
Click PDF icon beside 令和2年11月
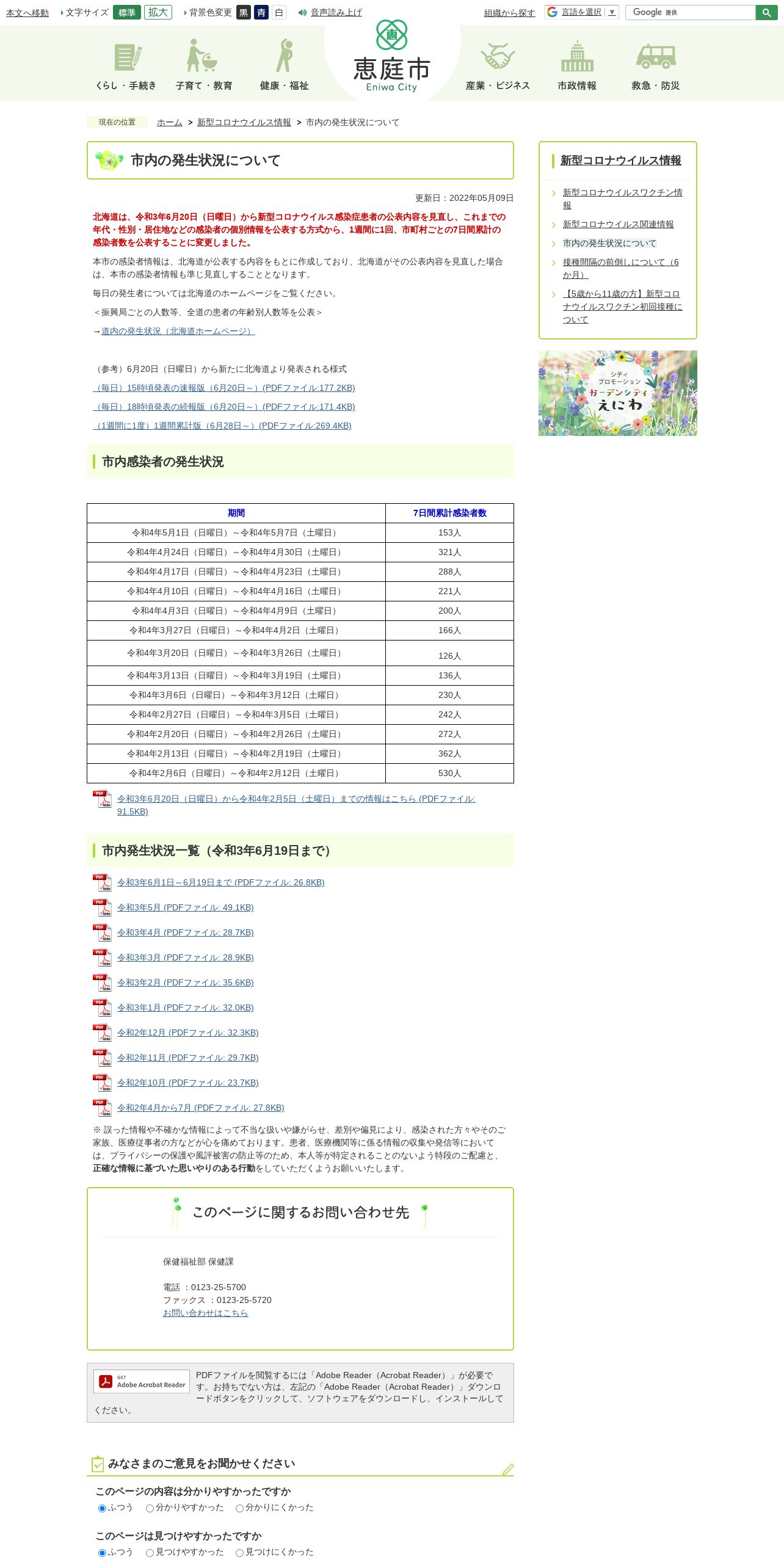(102, 1058)
